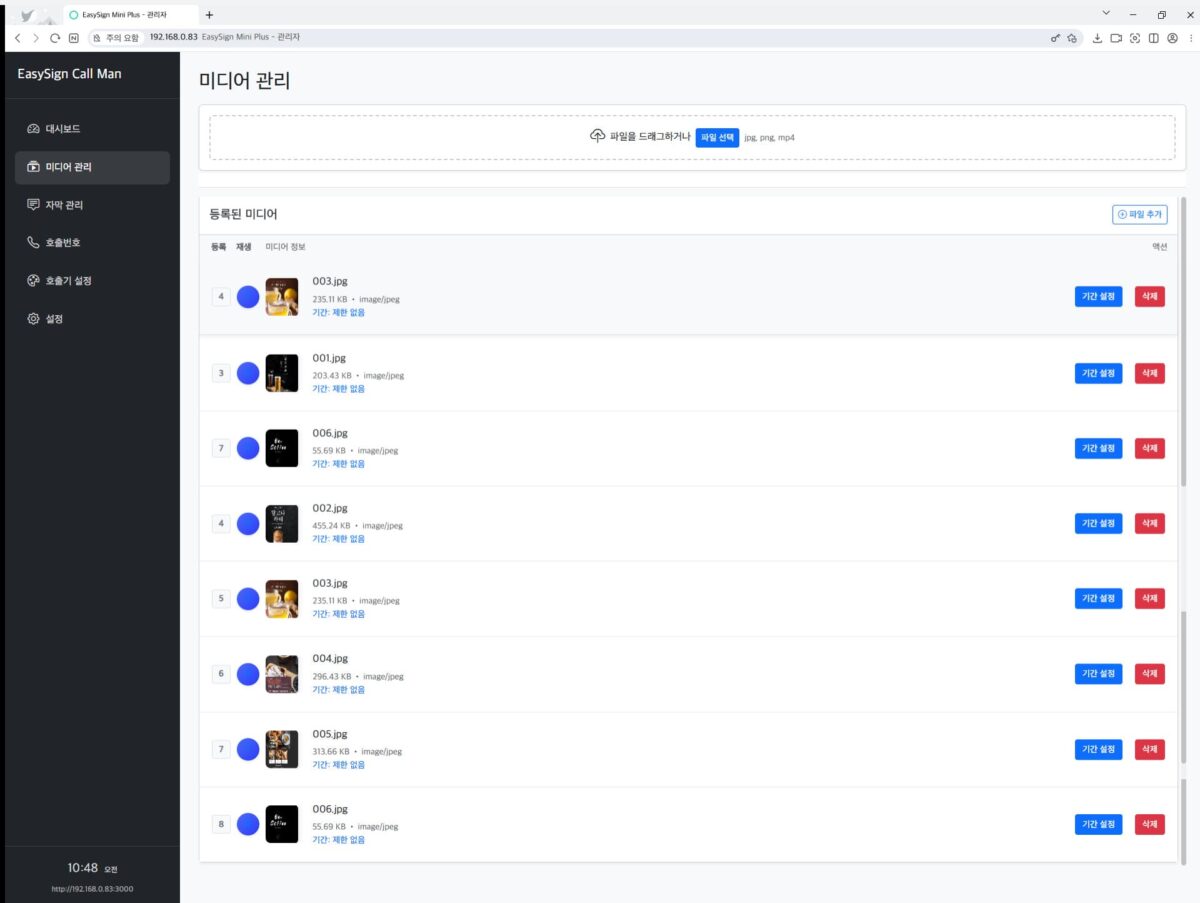The image size is (1200, 903).
Task: Click the 002.jpg thumbnail image
Action: click(282, 523)
